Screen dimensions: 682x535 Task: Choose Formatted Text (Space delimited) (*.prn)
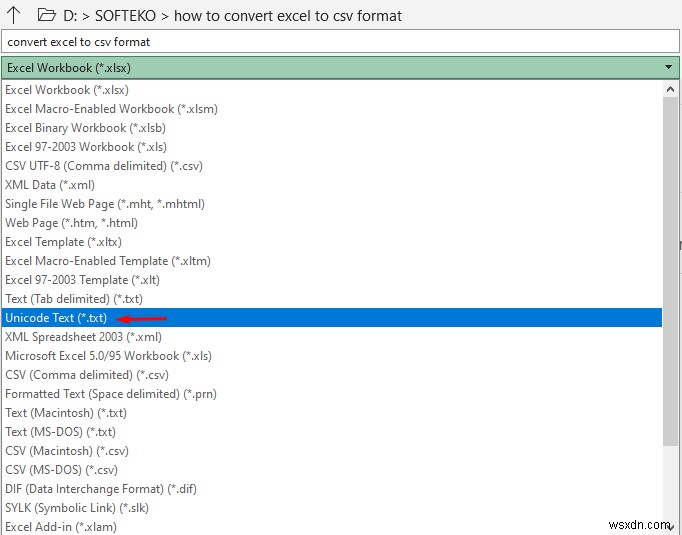click(331, 394)
